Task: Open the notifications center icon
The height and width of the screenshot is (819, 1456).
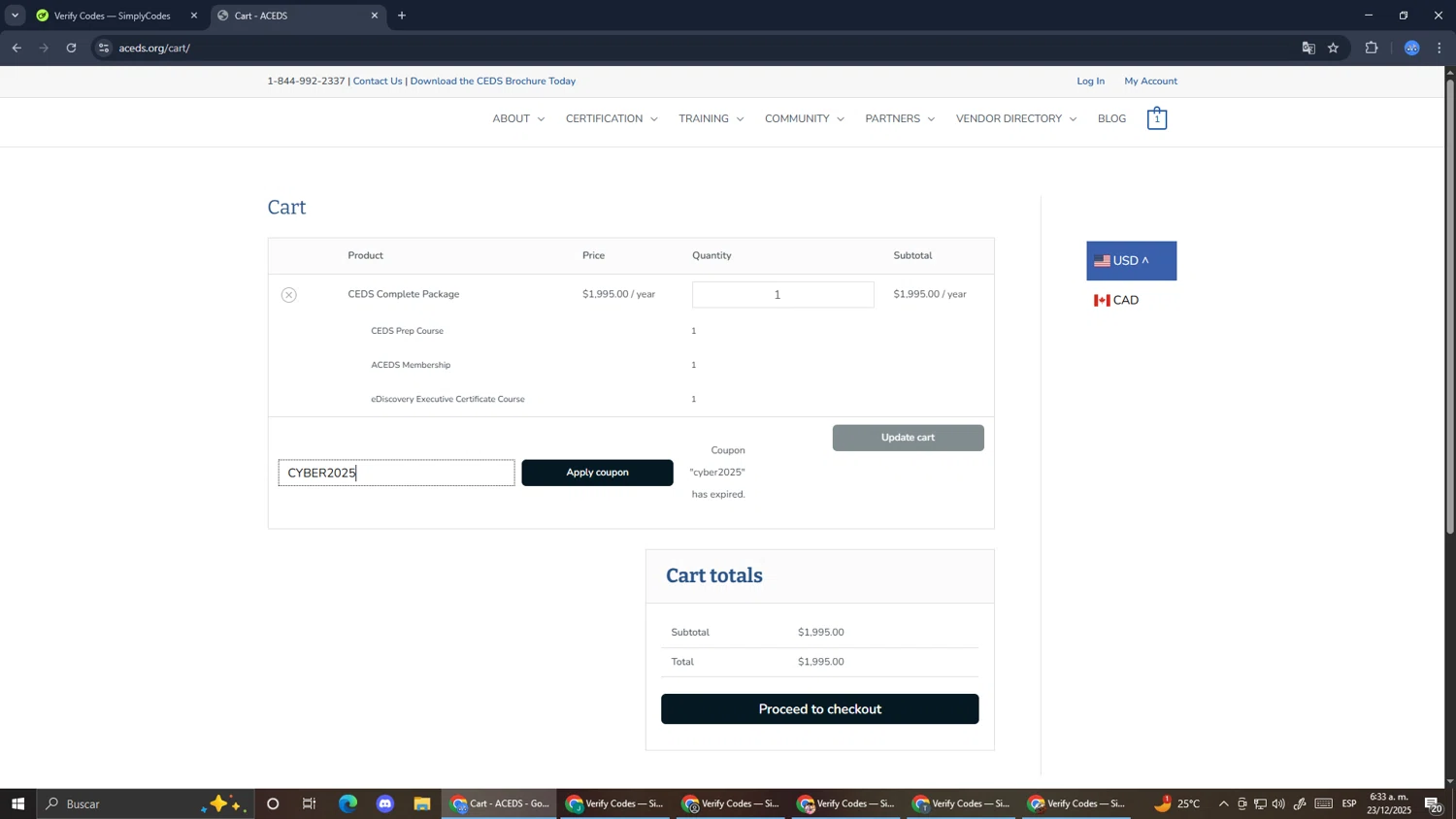Action: pyautogui.click(x=1435, y=803)
